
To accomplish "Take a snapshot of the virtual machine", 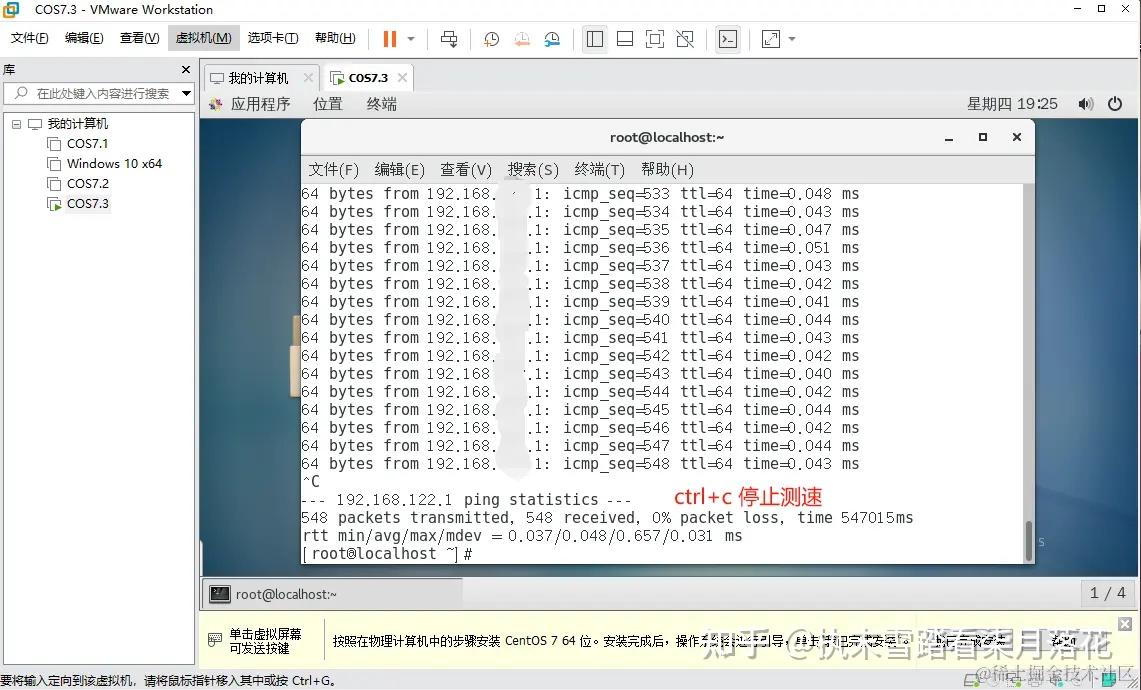I will click(490, 39).
